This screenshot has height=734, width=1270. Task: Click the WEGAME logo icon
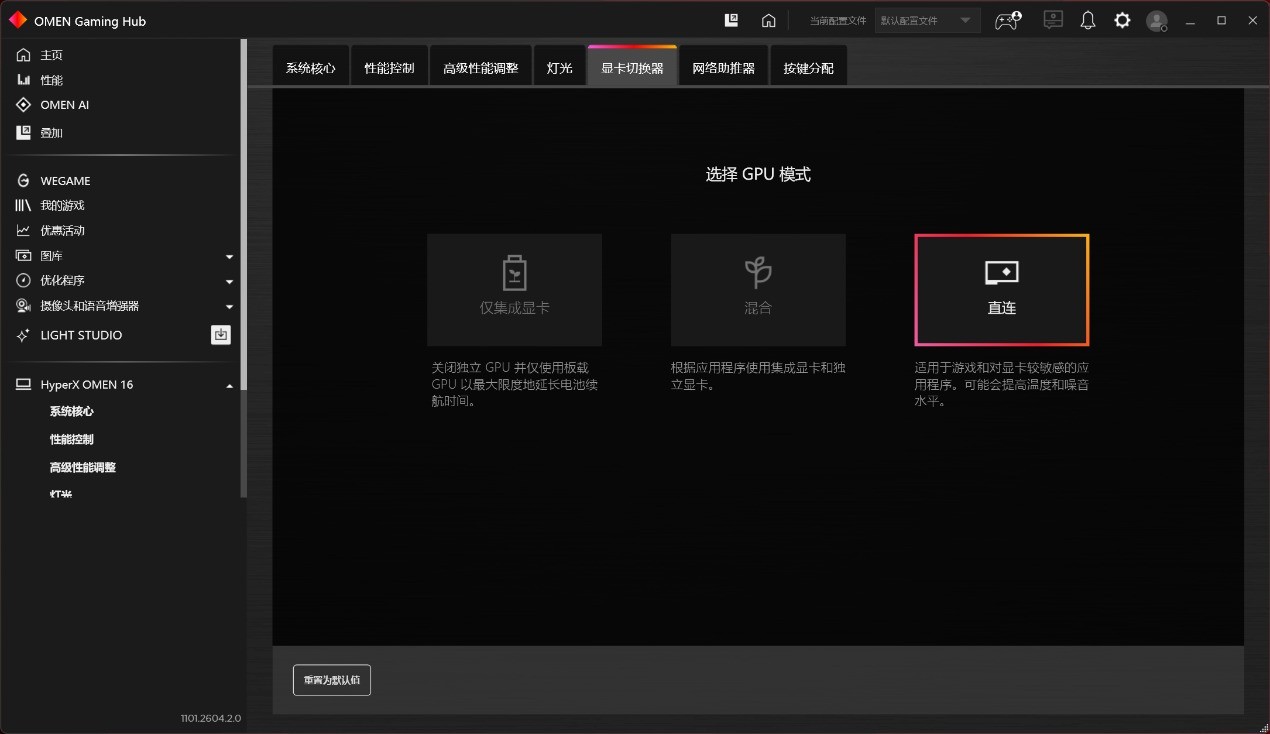click(x=24, y=181)
